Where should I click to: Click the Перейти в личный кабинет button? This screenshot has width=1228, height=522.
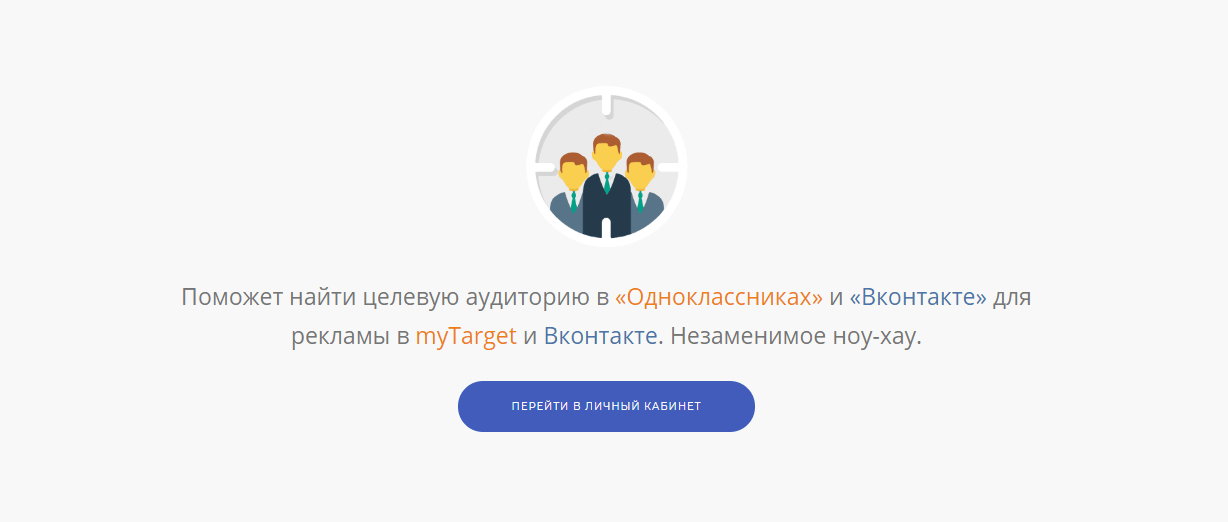coord(606,406)
